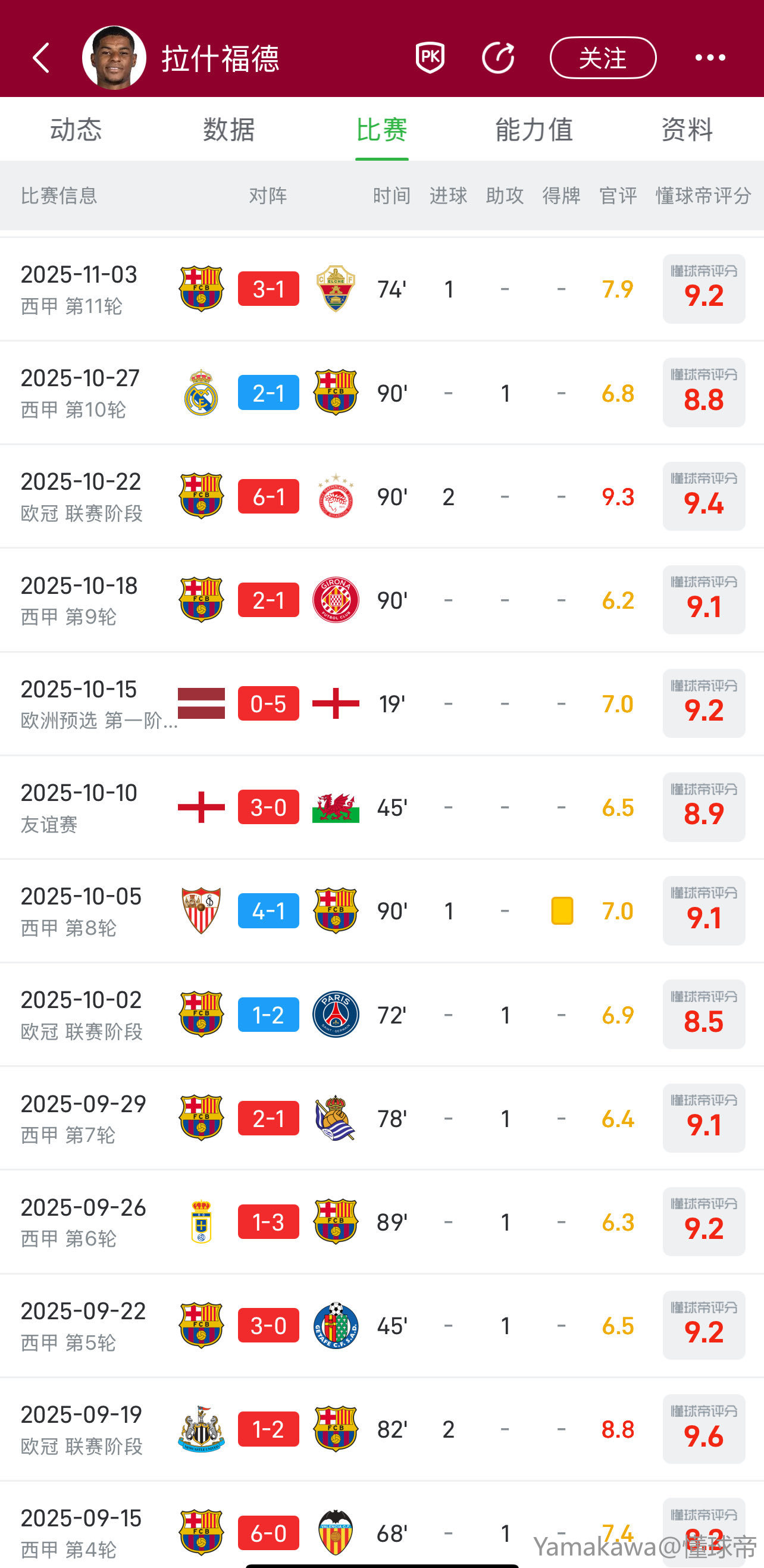Open the PK comparison shield icon

[x=430, y=58]
